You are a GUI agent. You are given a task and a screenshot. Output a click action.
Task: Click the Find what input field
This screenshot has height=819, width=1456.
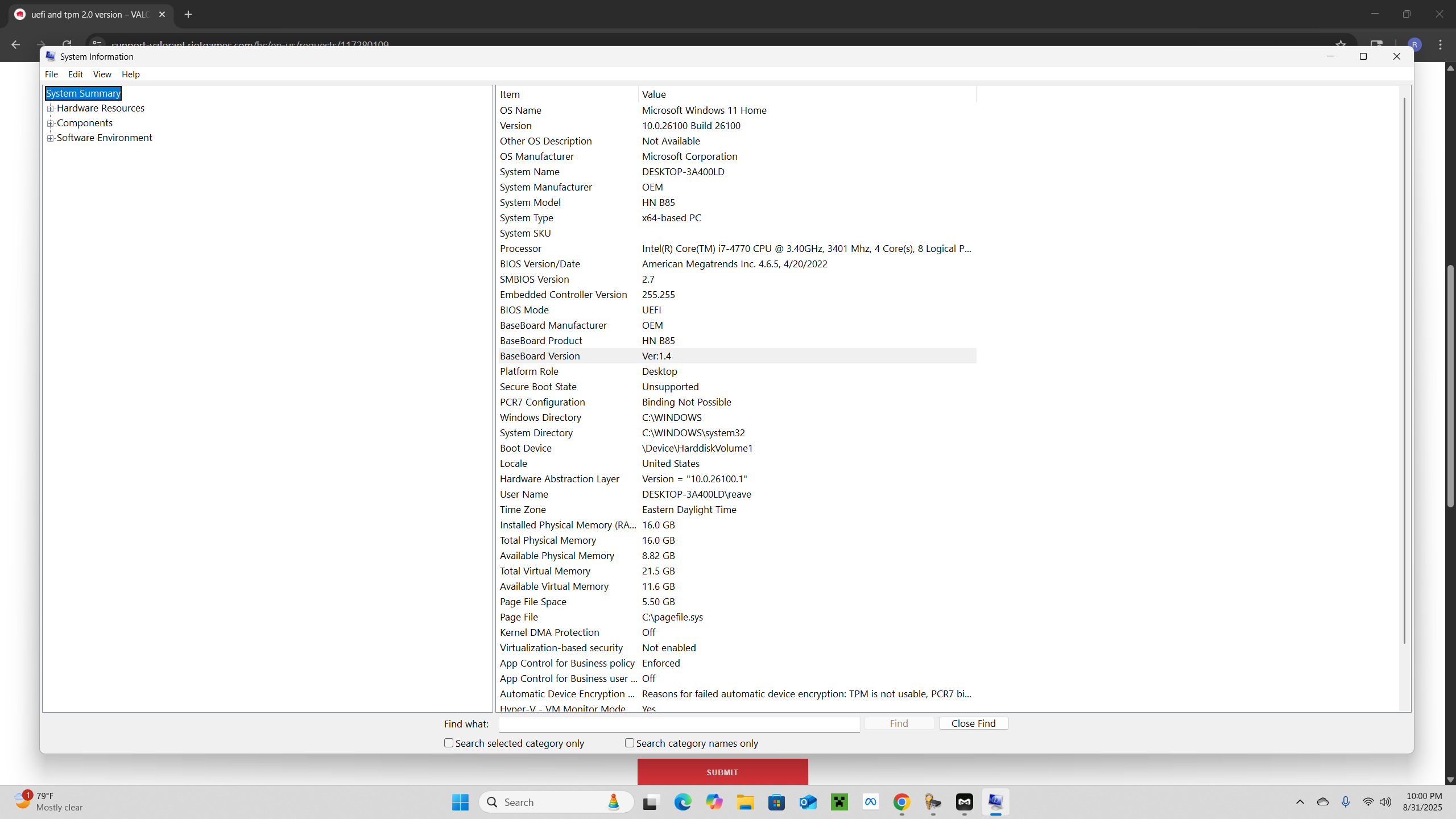[x=679, y=723]
